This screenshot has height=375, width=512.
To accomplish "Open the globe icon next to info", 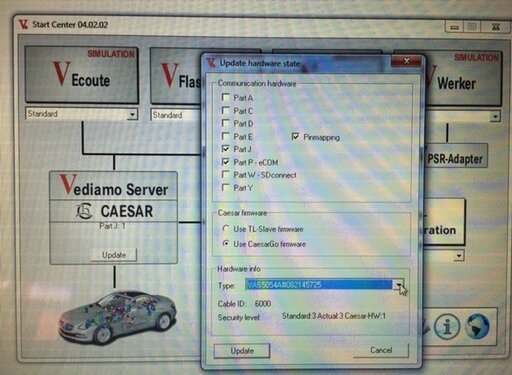I will click(x=477, y=326).
